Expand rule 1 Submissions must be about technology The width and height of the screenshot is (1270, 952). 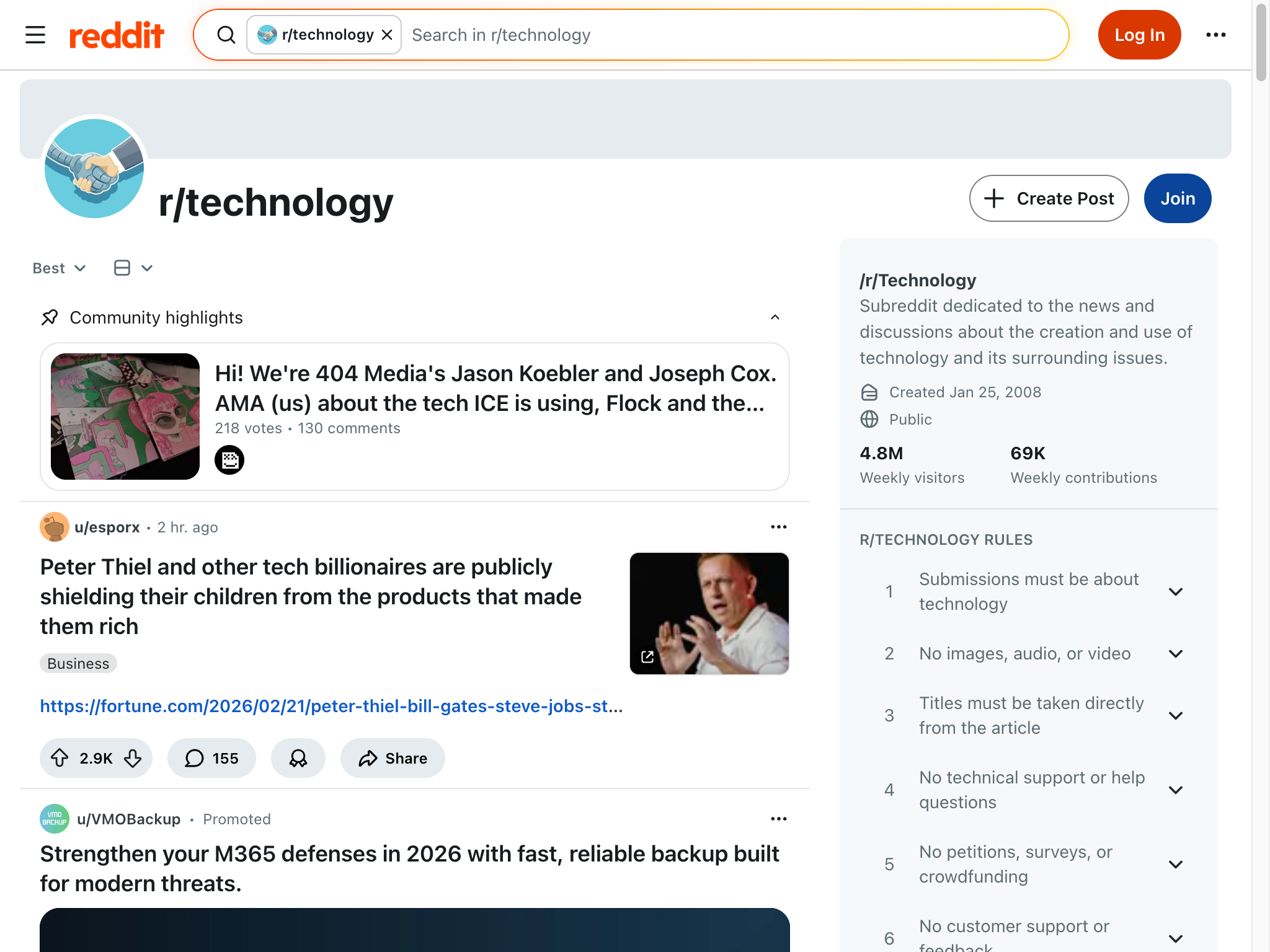pyautogui.click(x=1176, y=592)
